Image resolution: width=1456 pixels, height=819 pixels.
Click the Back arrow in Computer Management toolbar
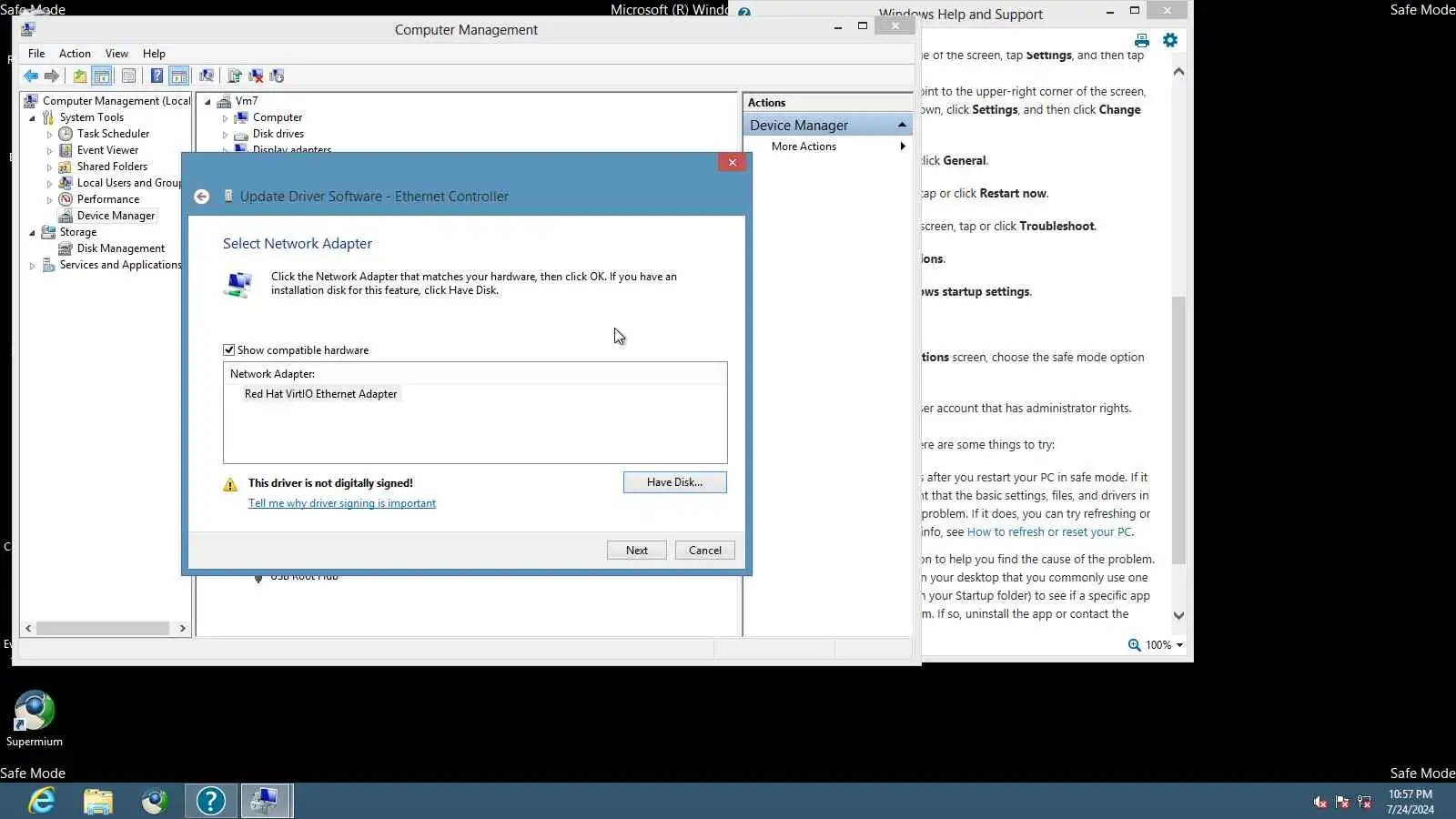click(31, 76)
